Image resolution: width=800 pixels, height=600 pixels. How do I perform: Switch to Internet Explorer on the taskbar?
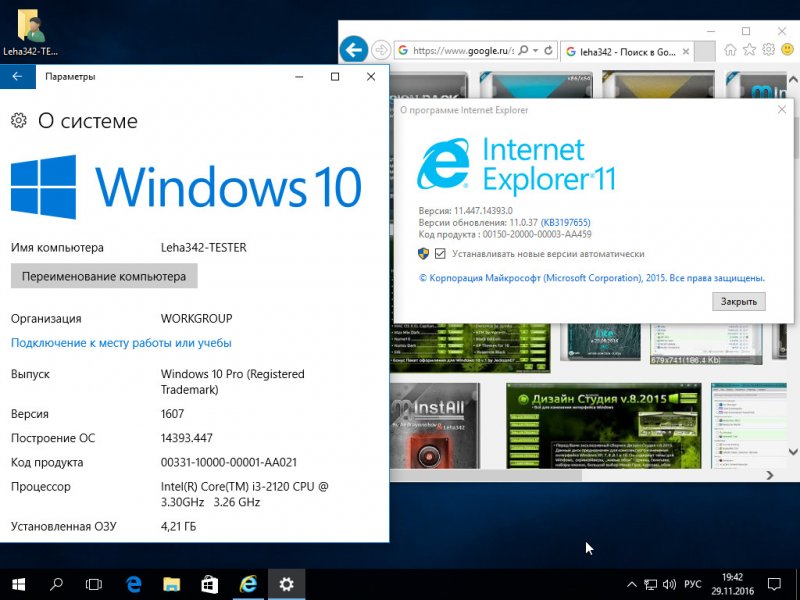pos(248,584)
